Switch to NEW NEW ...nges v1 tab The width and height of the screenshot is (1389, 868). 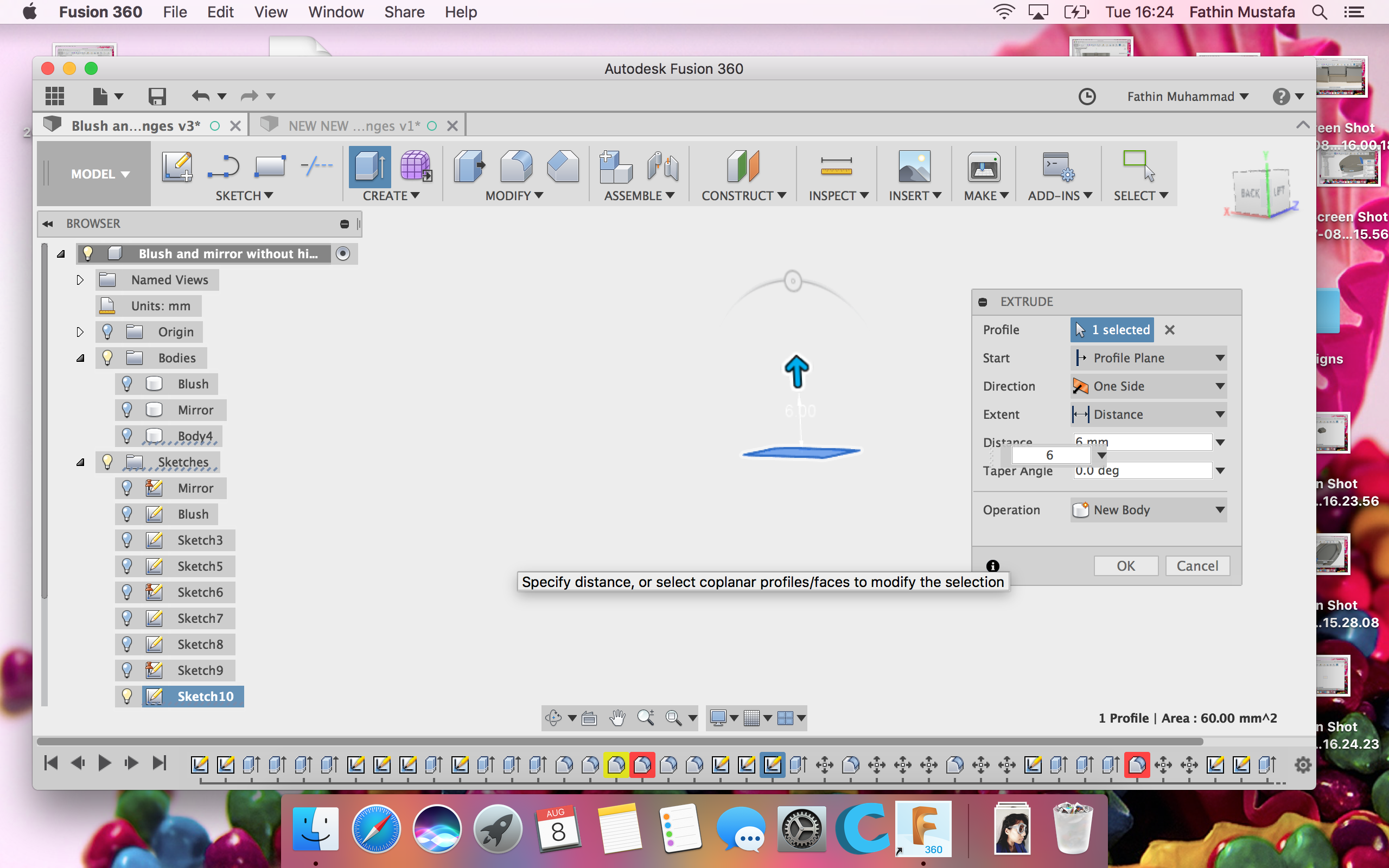point(354,126)
